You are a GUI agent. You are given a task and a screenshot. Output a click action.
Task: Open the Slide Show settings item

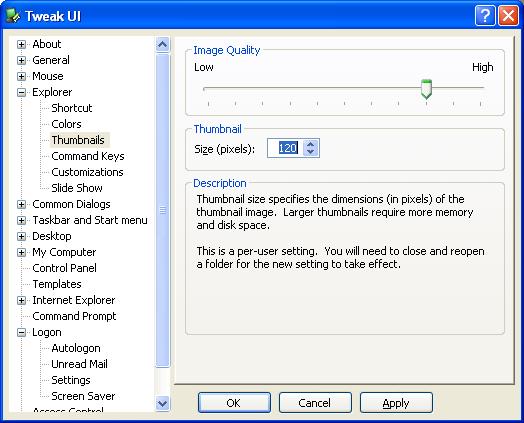(77, 188)
